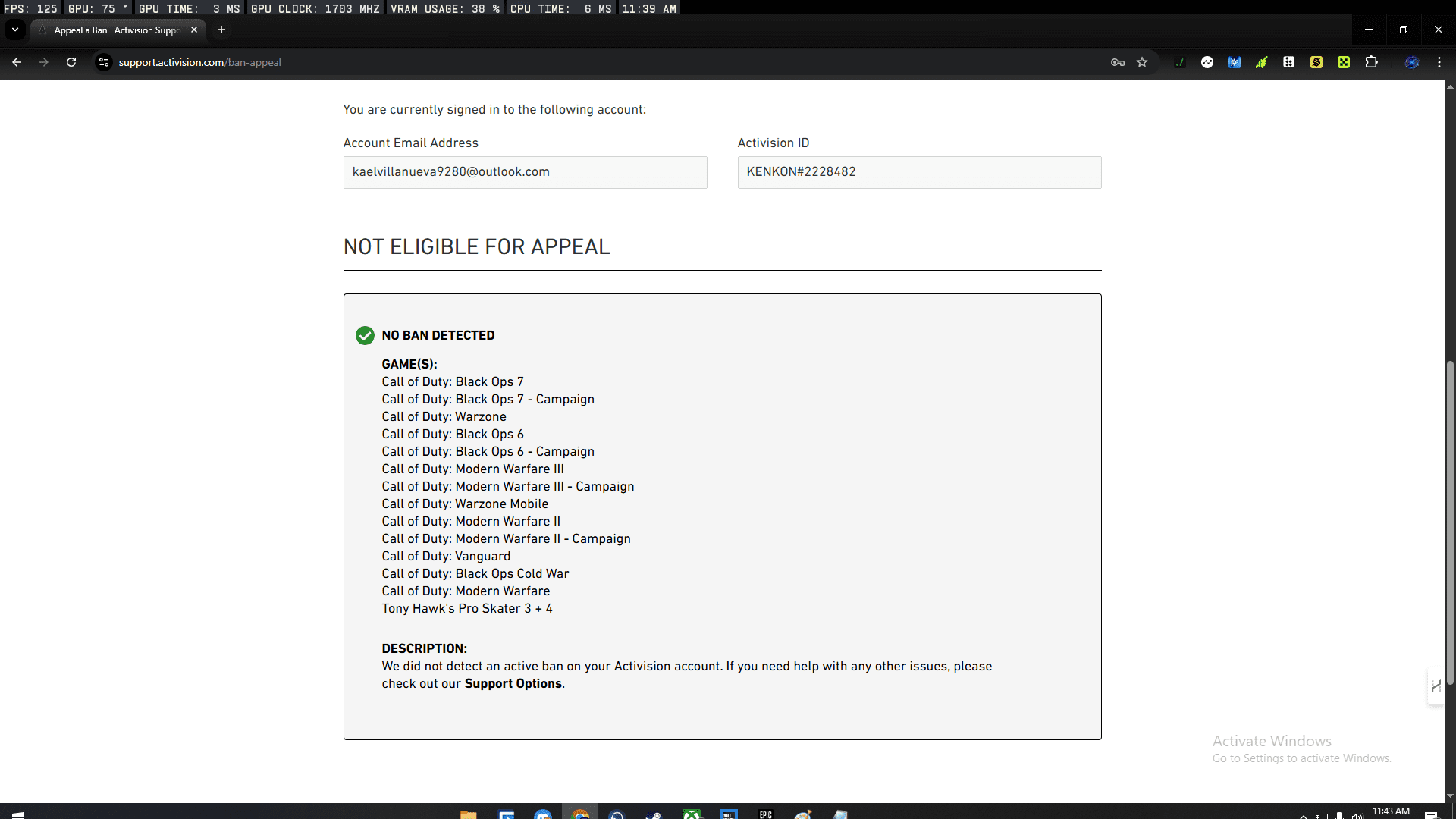
Task: Click the browser profile avatar
Action: 1412,62
